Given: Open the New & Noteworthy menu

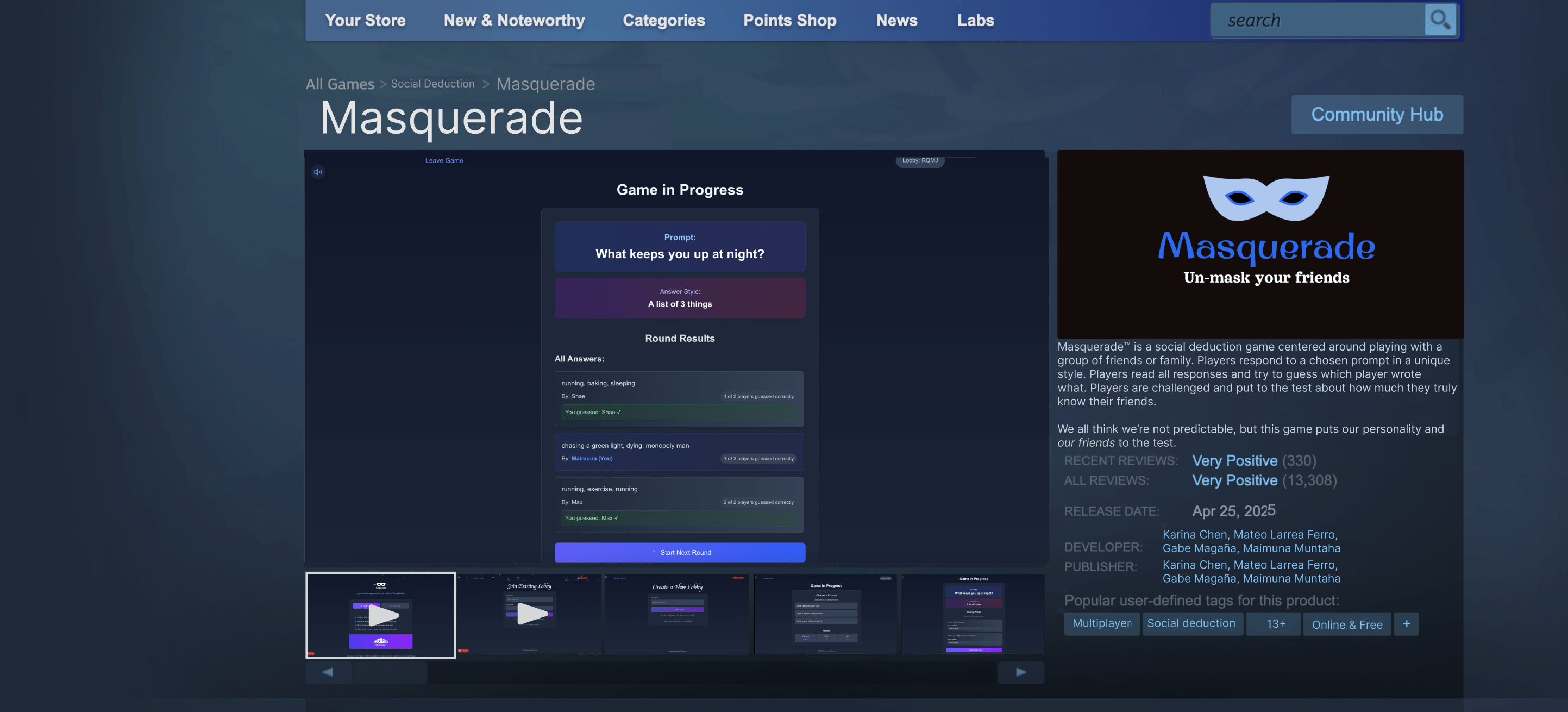Looking at the screenshot, I should 514,20.
